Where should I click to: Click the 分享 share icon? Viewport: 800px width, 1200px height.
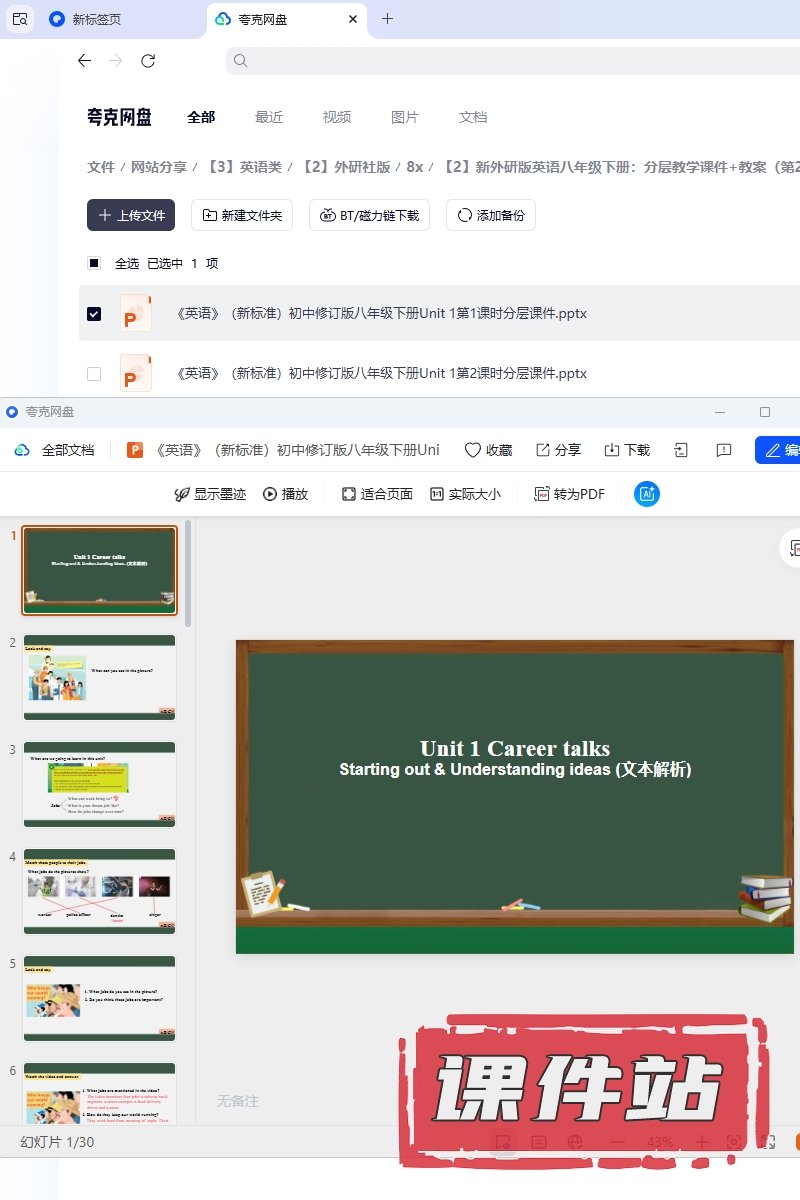(x=543, y=450)
